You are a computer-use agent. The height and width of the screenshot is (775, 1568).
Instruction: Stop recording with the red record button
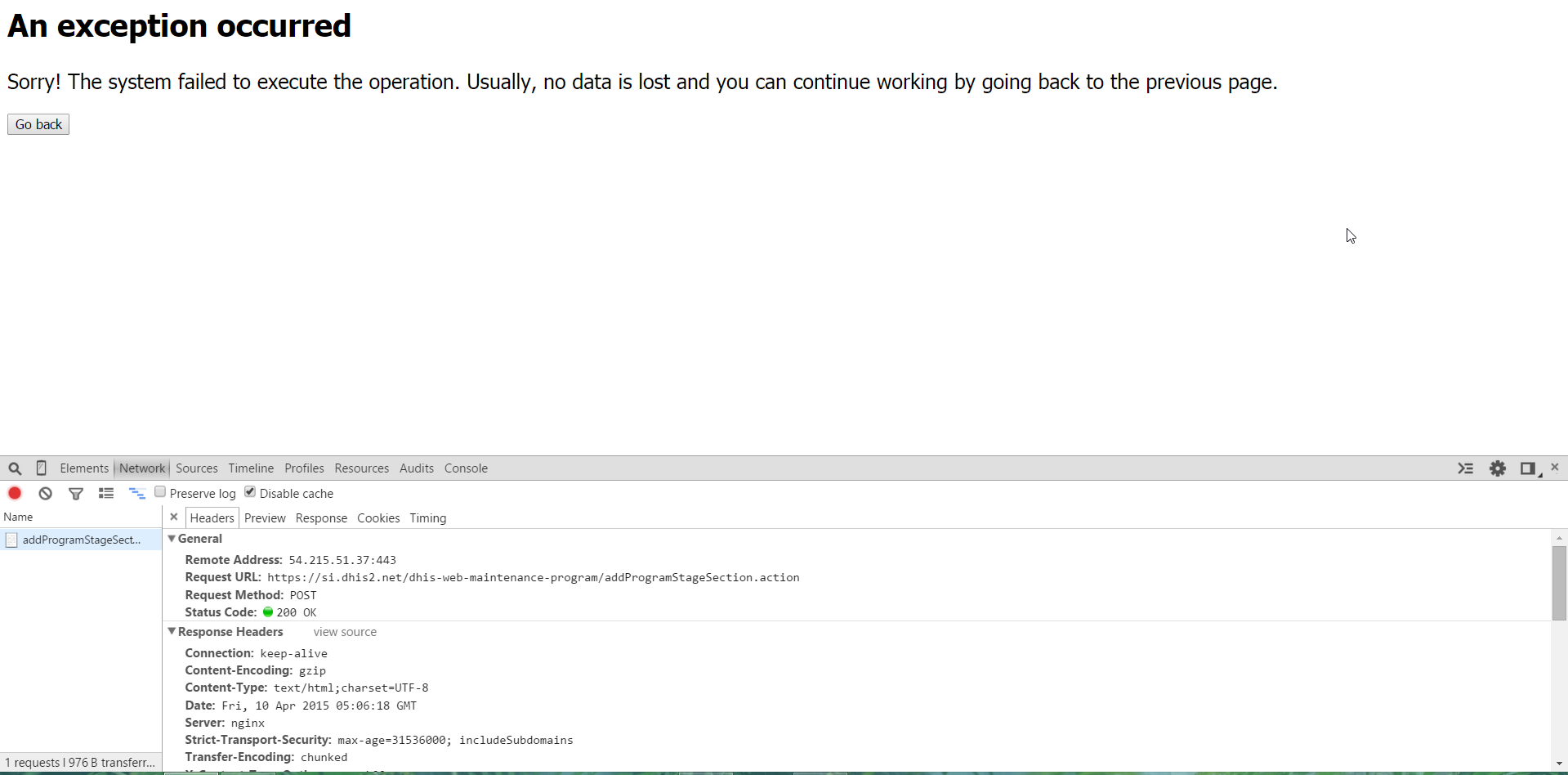point(15,493)
